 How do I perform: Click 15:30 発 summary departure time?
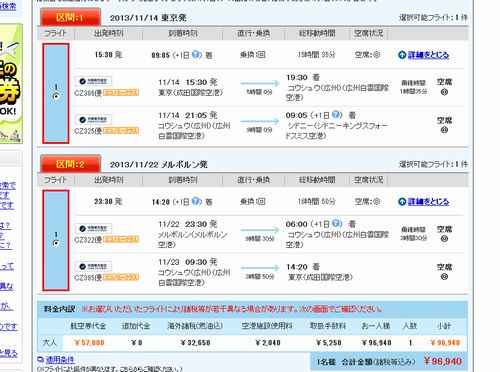pos(108,55)
